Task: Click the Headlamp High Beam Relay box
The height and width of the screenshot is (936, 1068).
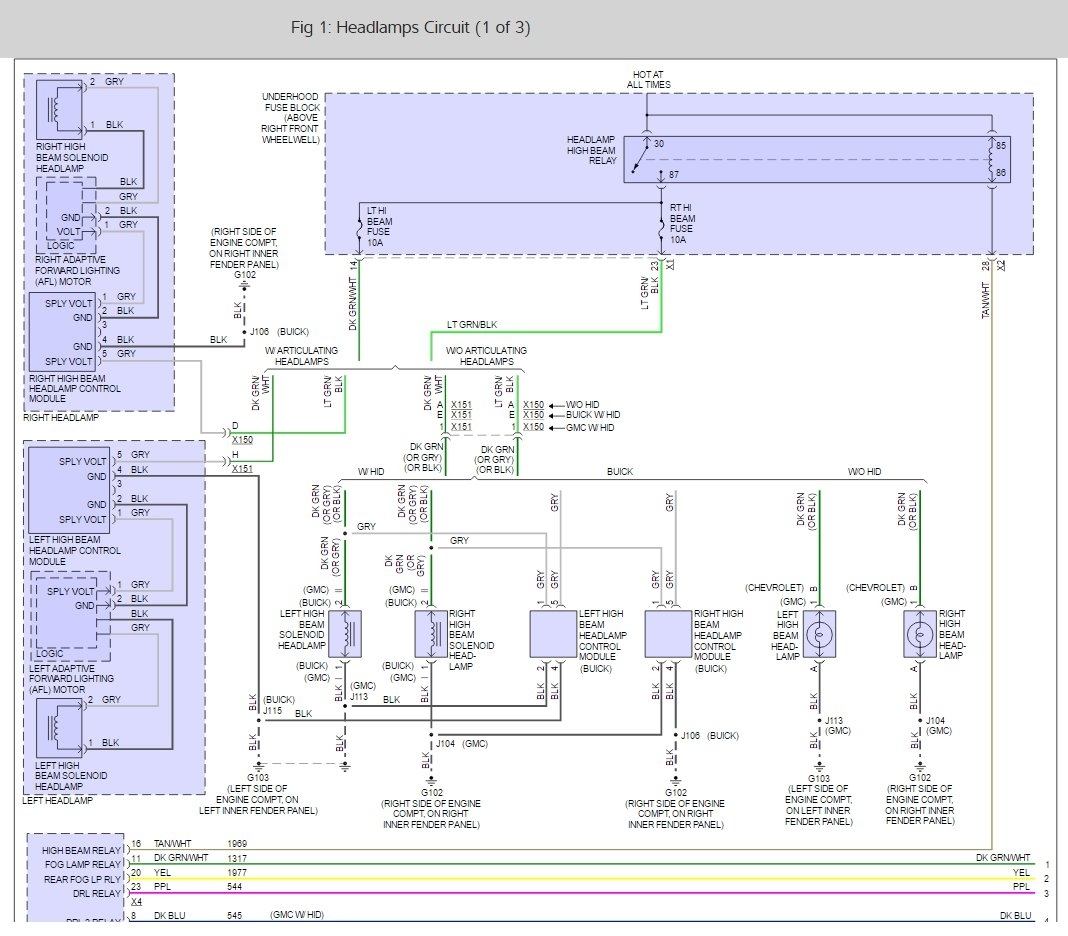Action: 816,159
